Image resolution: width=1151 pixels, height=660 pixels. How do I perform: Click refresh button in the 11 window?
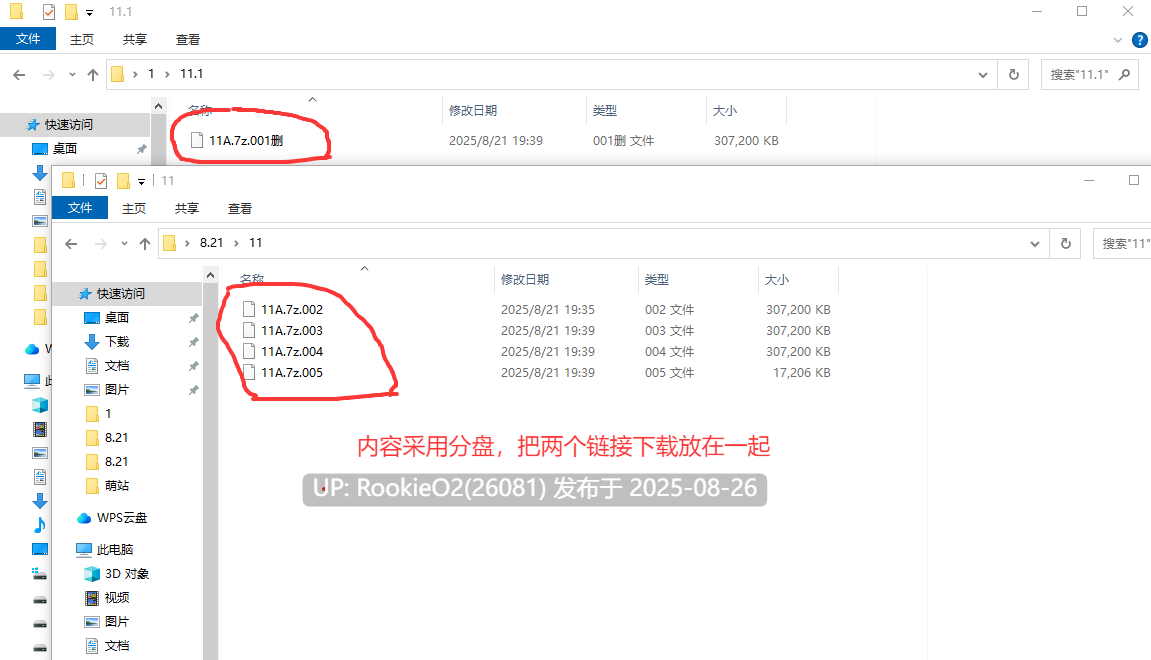(x=1066, y=243)
